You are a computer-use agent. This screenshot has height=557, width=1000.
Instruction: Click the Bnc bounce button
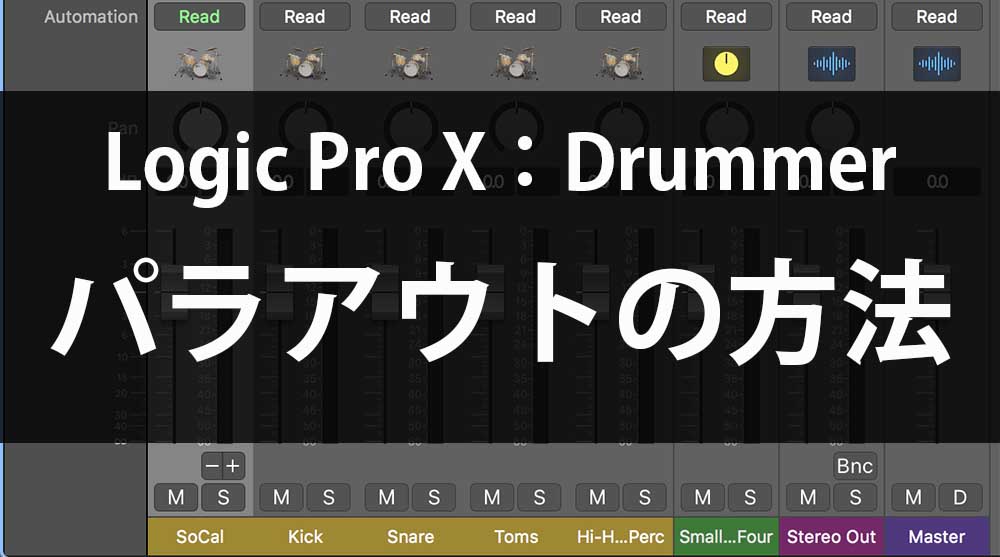point(855,466)
